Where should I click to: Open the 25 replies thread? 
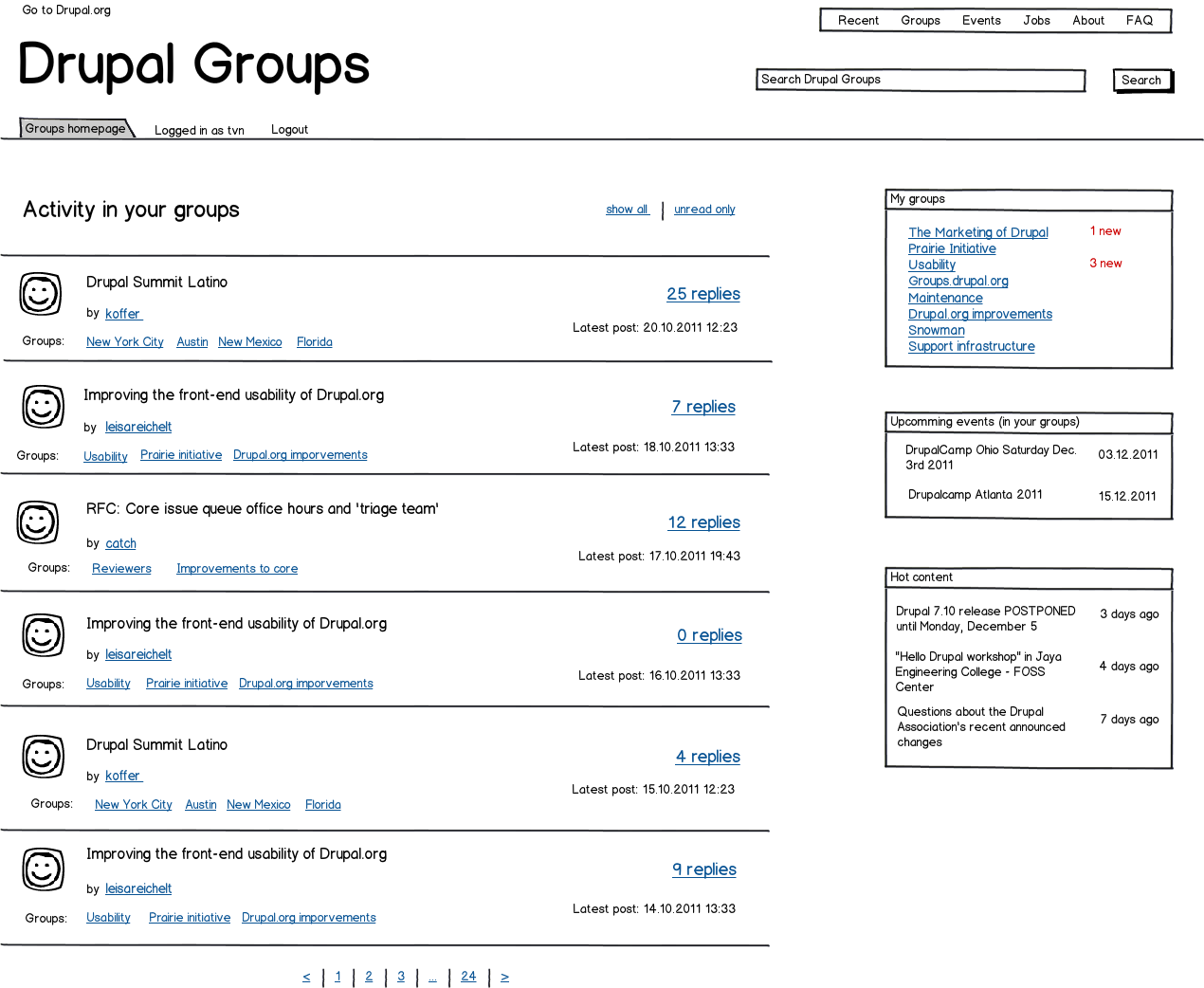pyautogui.click(x=703, y=294)
